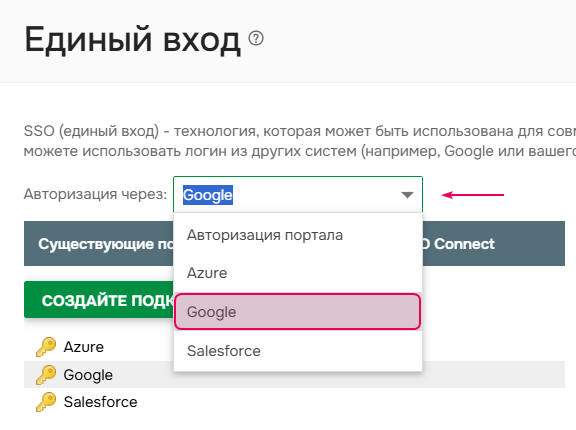Open the Существующие tab in header bar
Screen dimensions: 576x430
click(x=106, y=244)
